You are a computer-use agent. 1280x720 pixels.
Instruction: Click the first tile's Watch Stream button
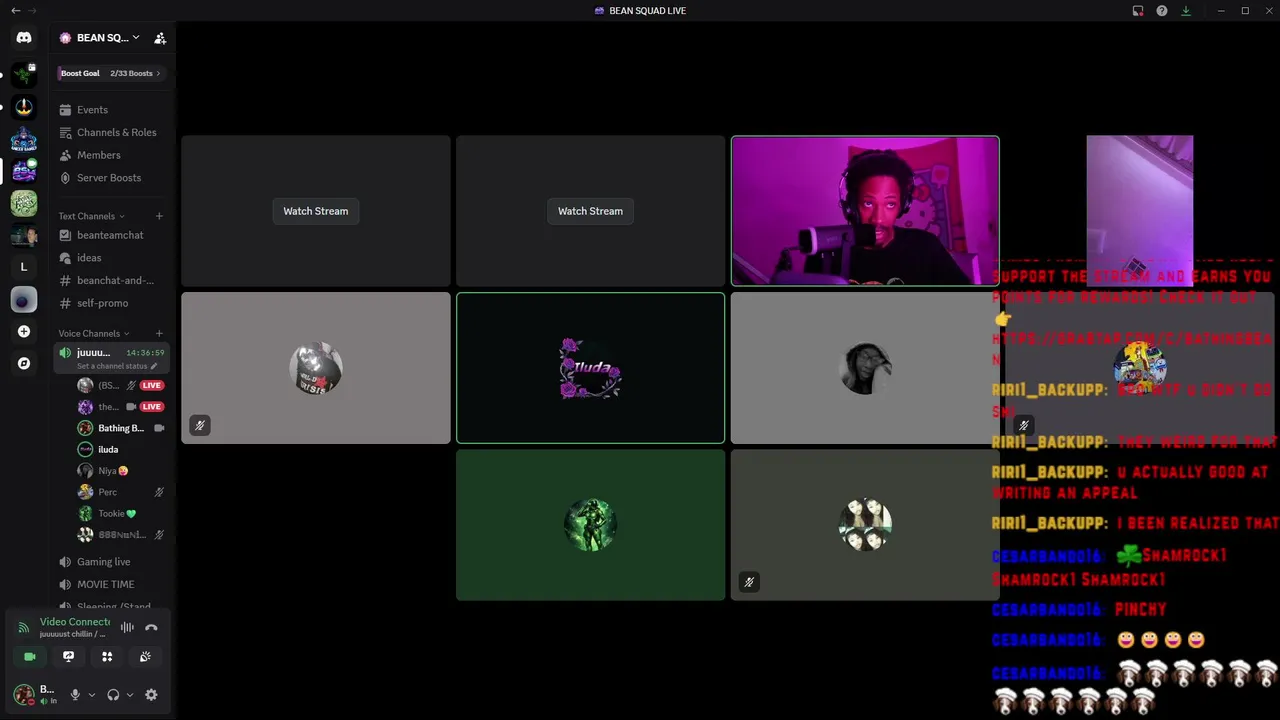tap(316, 211)
